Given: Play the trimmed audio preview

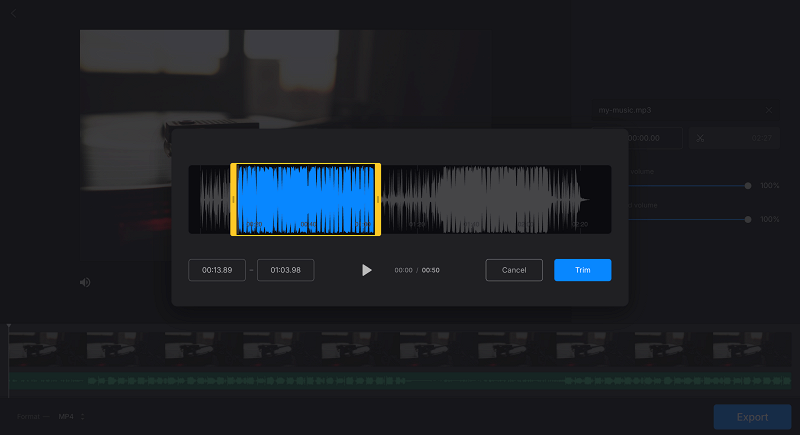Looking at the screenshot, I should point(366,270).
